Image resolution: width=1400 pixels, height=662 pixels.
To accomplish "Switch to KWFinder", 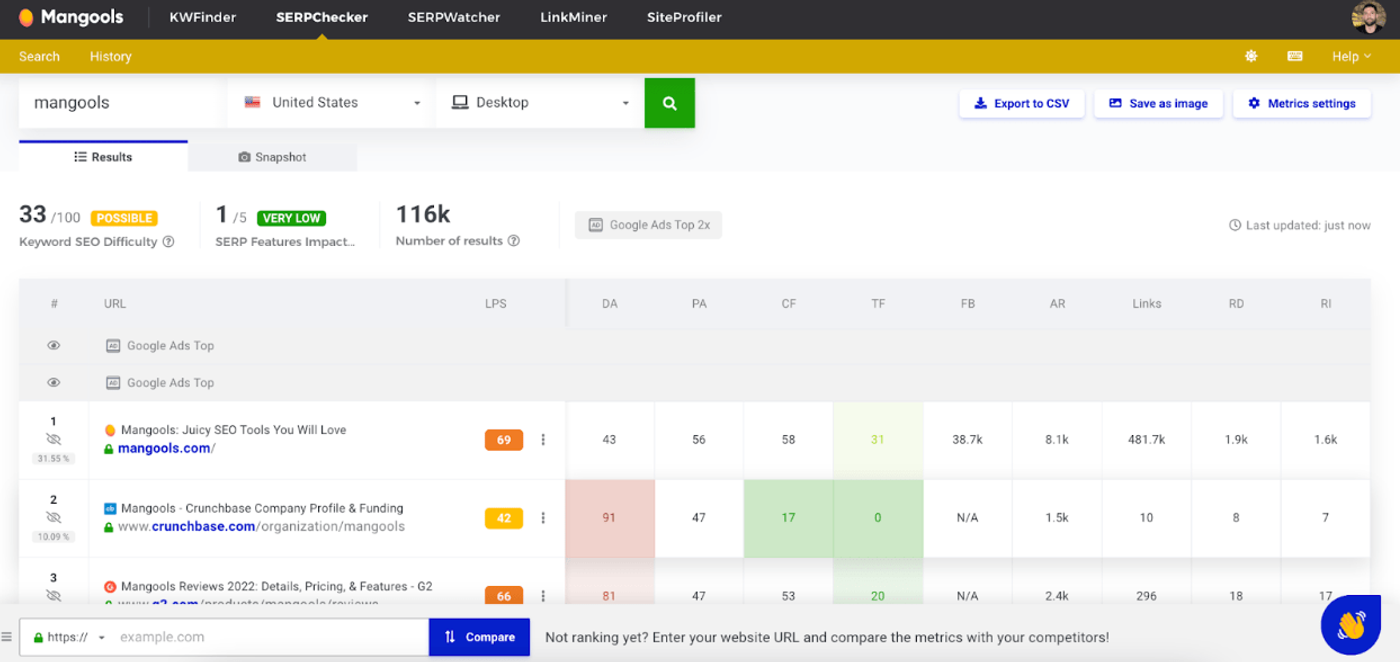I will pos(203,17).
